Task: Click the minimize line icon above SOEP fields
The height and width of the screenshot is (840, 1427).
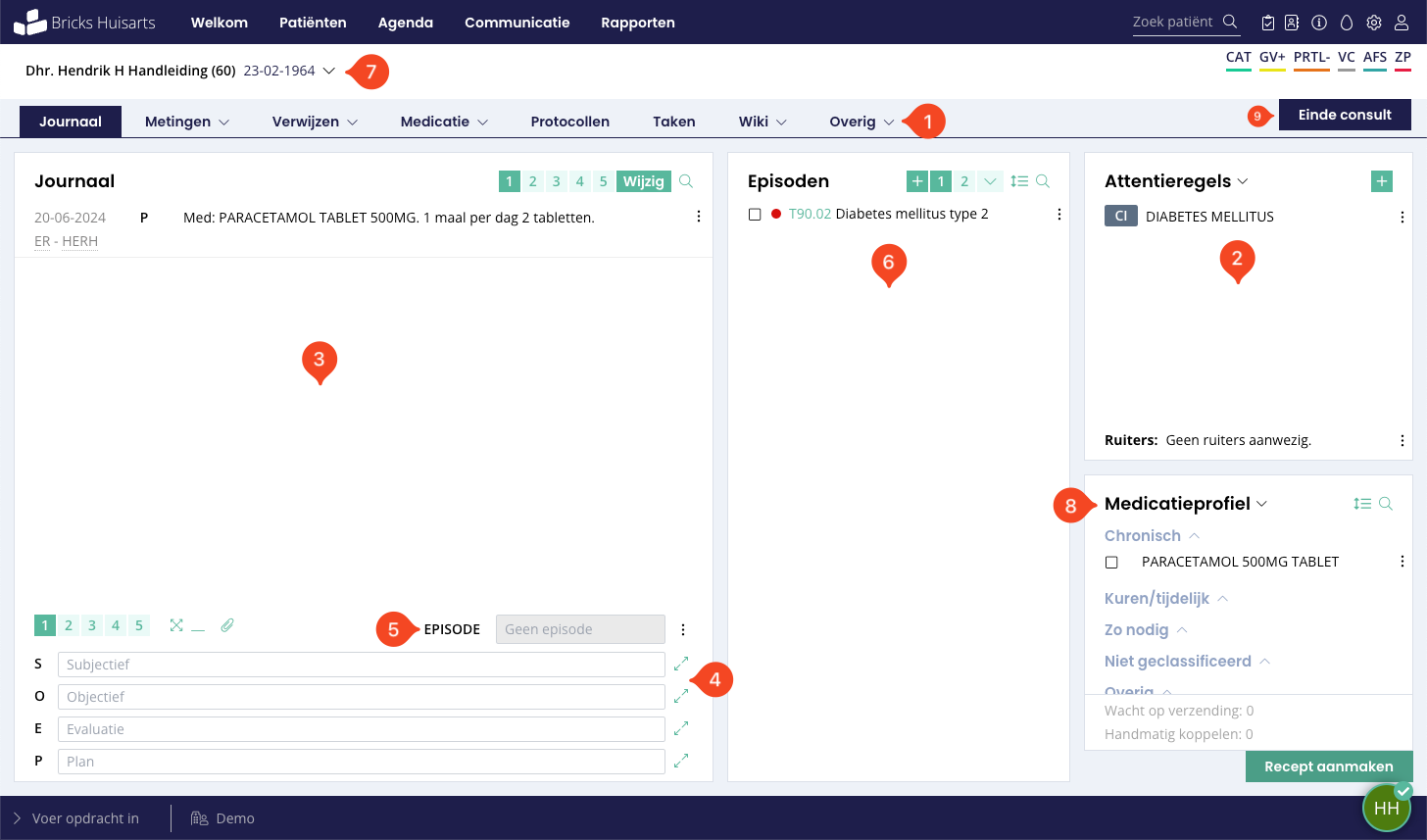Action: [198, 628]
